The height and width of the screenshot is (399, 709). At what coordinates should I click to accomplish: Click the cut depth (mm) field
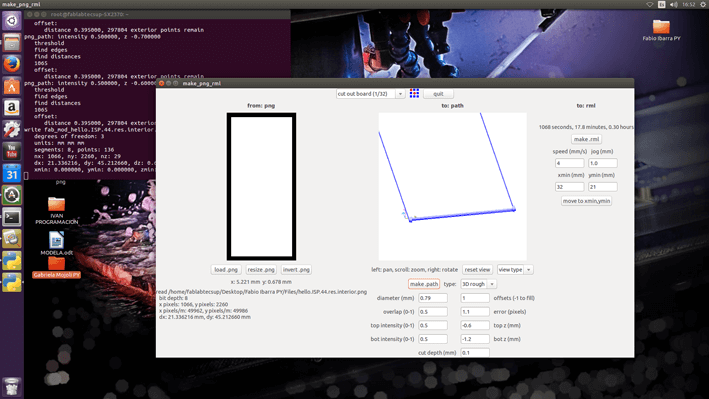coord(475,352)
